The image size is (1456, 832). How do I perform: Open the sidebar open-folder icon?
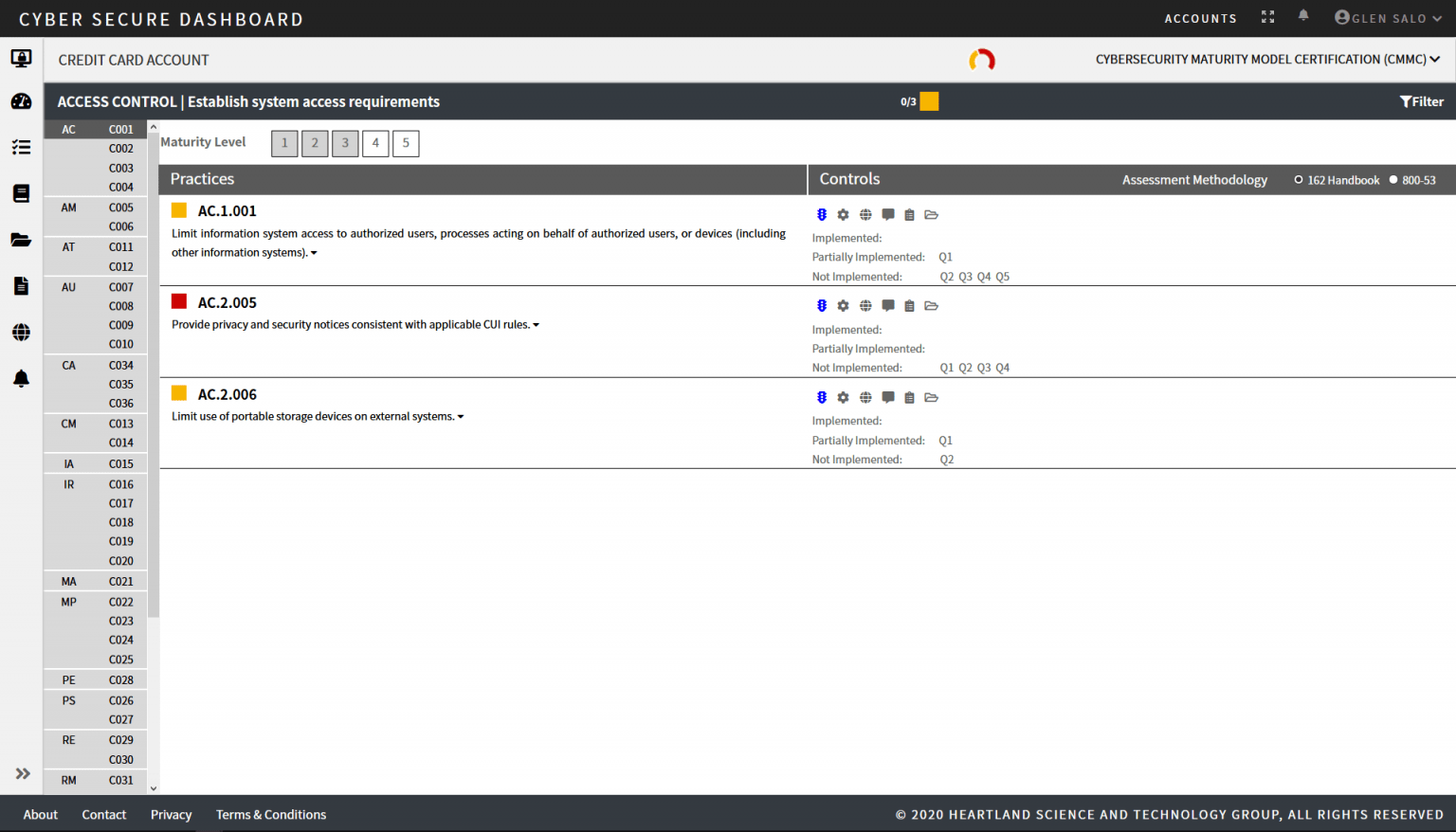click(x=21, y=240)
